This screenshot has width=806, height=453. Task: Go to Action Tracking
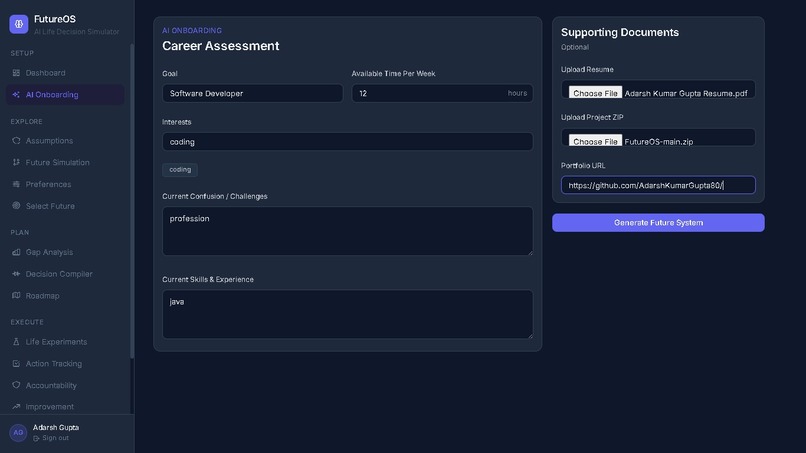tap(65, 364)
